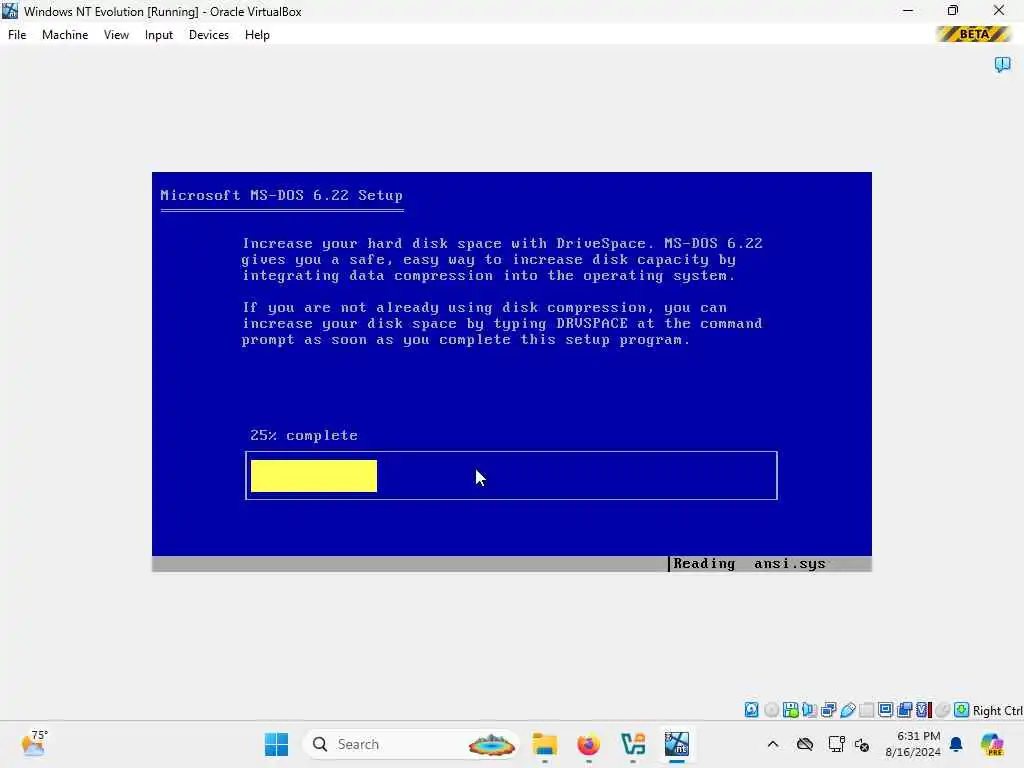Restore down the VirtualBox window
1024x768 pixels.
(953, 10)
